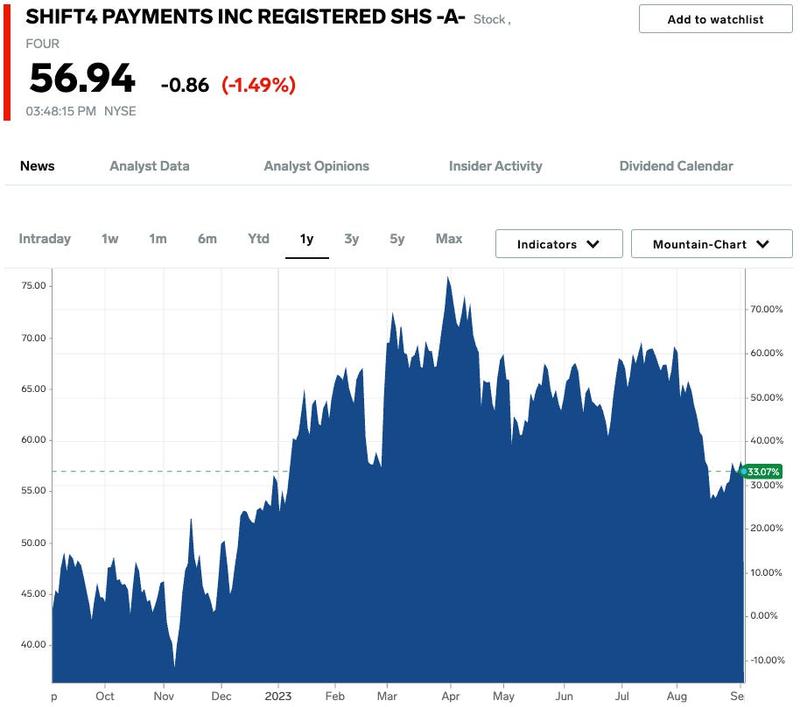The width and height of the screenshot is (800, 707).
Task: Open the Dividend Calendar tab
Action: point(676,166)
